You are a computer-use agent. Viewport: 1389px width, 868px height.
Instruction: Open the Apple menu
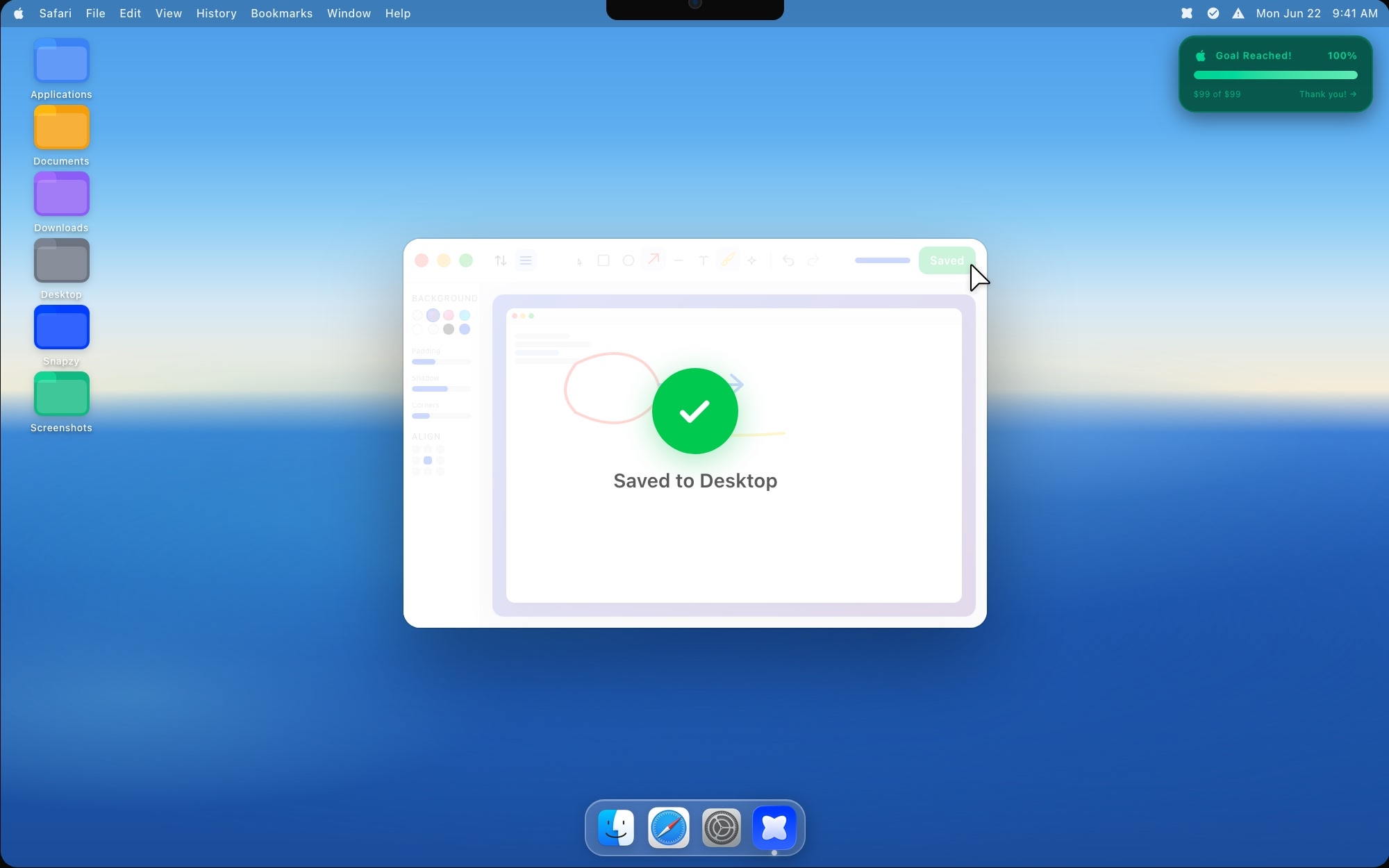coord(19,13)
